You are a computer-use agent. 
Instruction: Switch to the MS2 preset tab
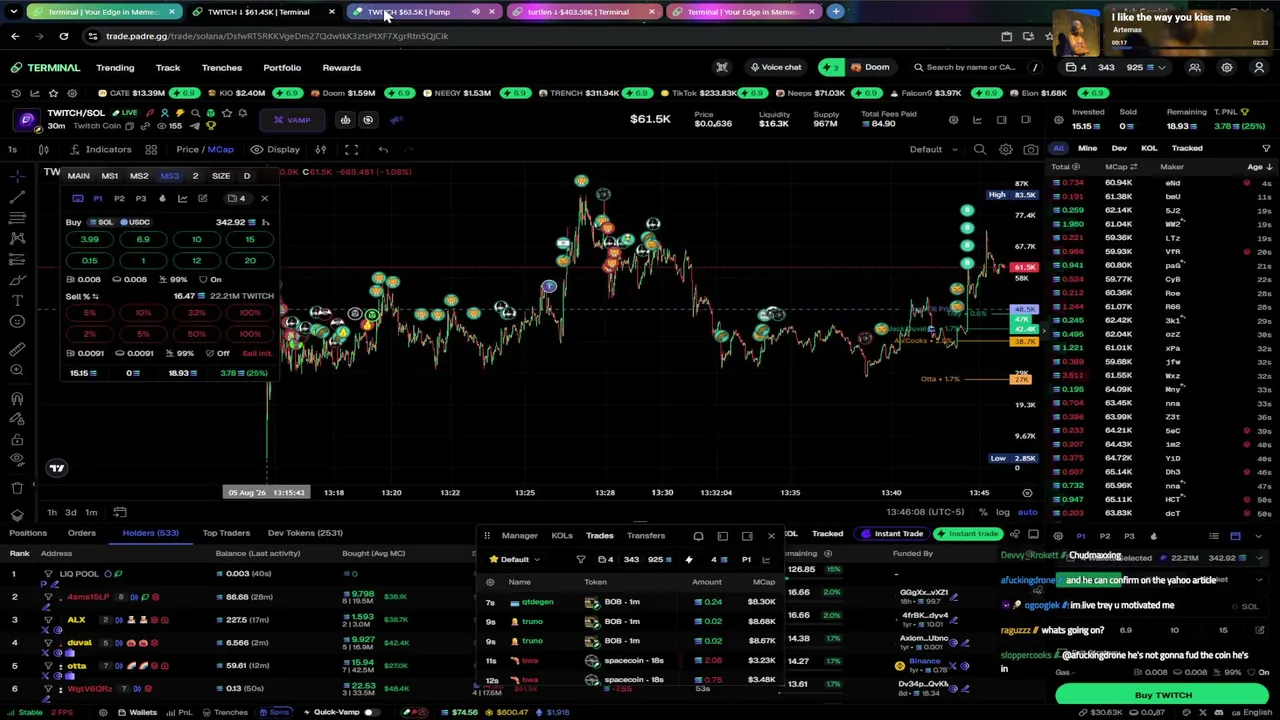139,176
